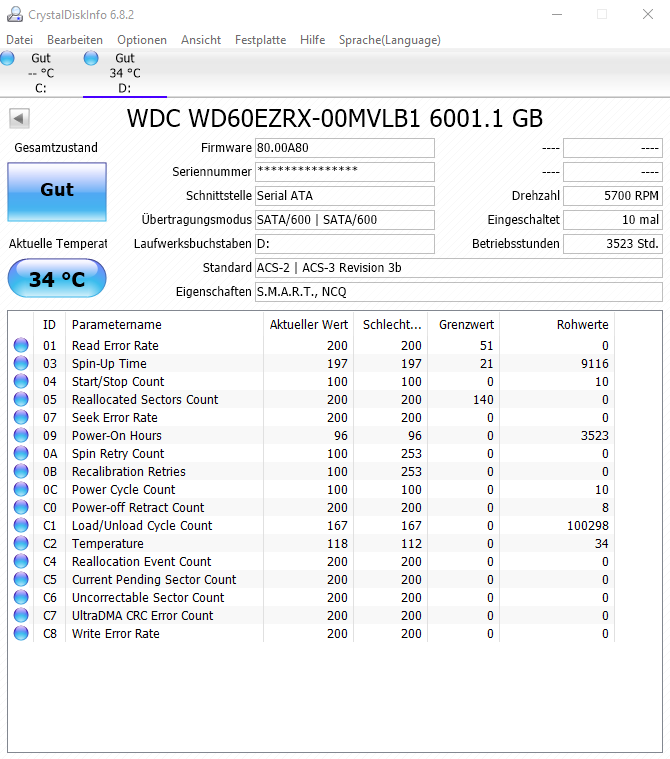Click the Rohwerte column header
670x759 pixels.
[558, 324]
